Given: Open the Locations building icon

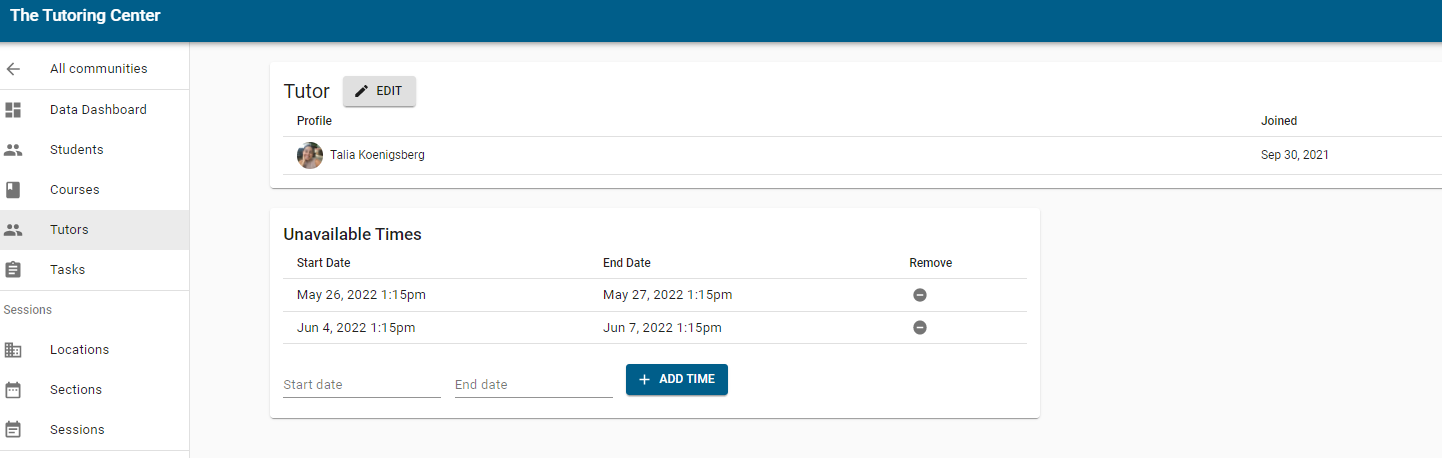Looking at the screenshot, I should (x=13, y=350).
